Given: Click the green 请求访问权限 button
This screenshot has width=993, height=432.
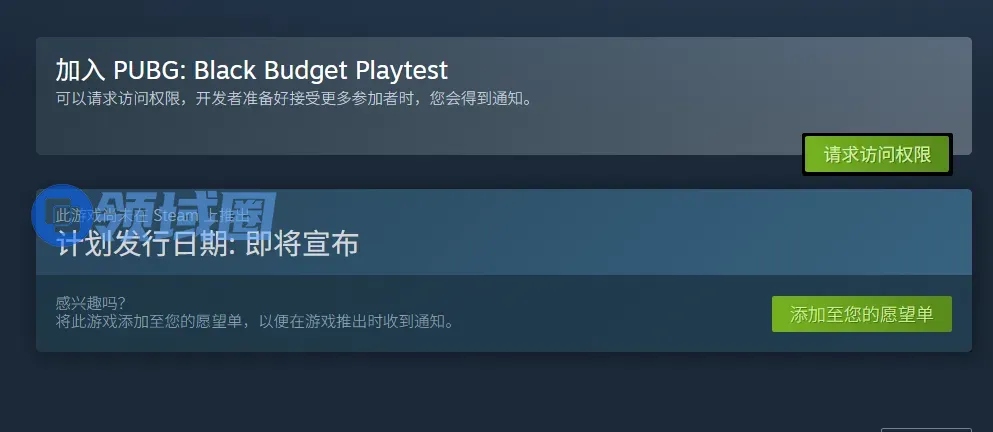Looking at the screenshot, I should click(877, 155).
